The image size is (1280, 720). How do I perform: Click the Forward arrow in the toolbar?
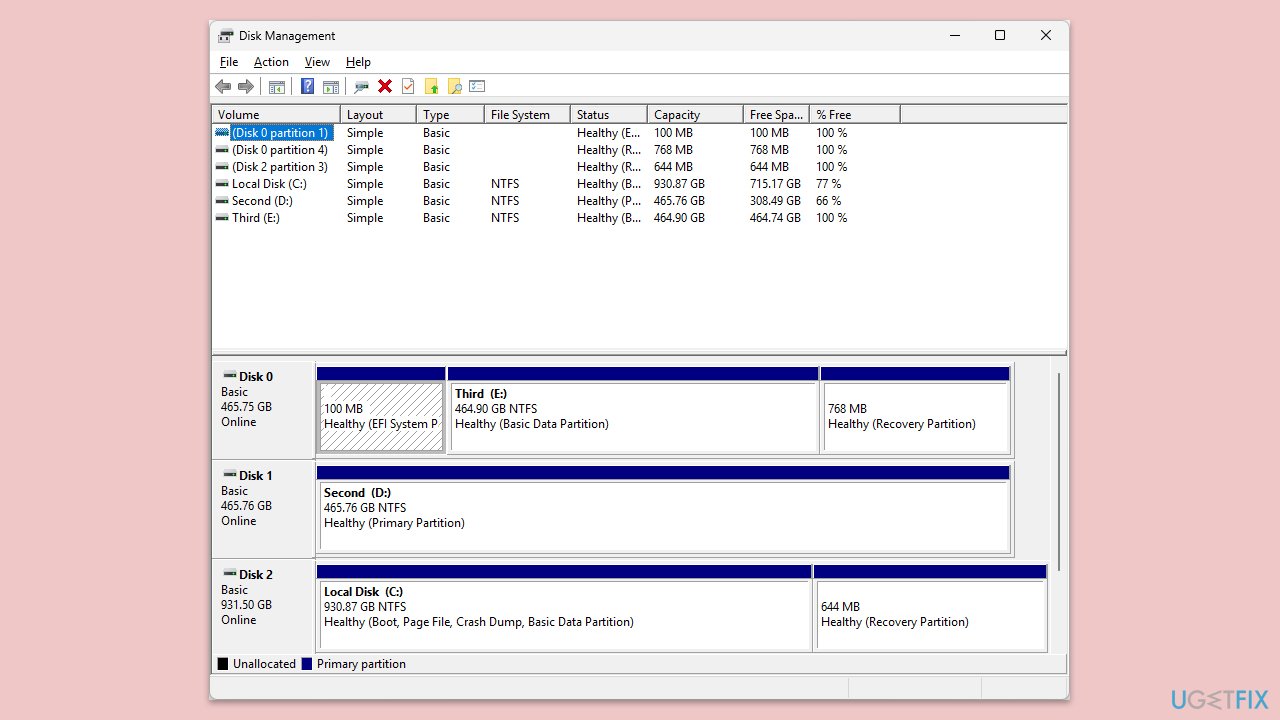[x=246, y=87]
